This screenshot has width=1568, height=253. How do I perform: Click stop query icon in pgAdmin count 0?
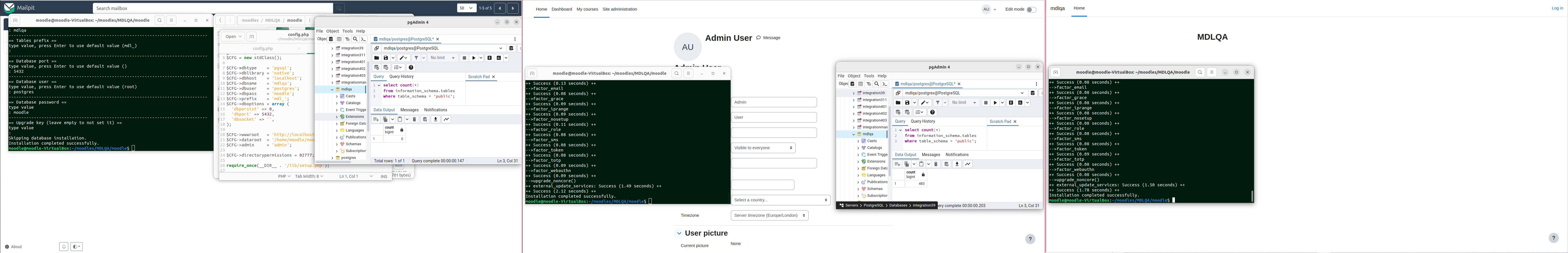click(x=464, y=58)
